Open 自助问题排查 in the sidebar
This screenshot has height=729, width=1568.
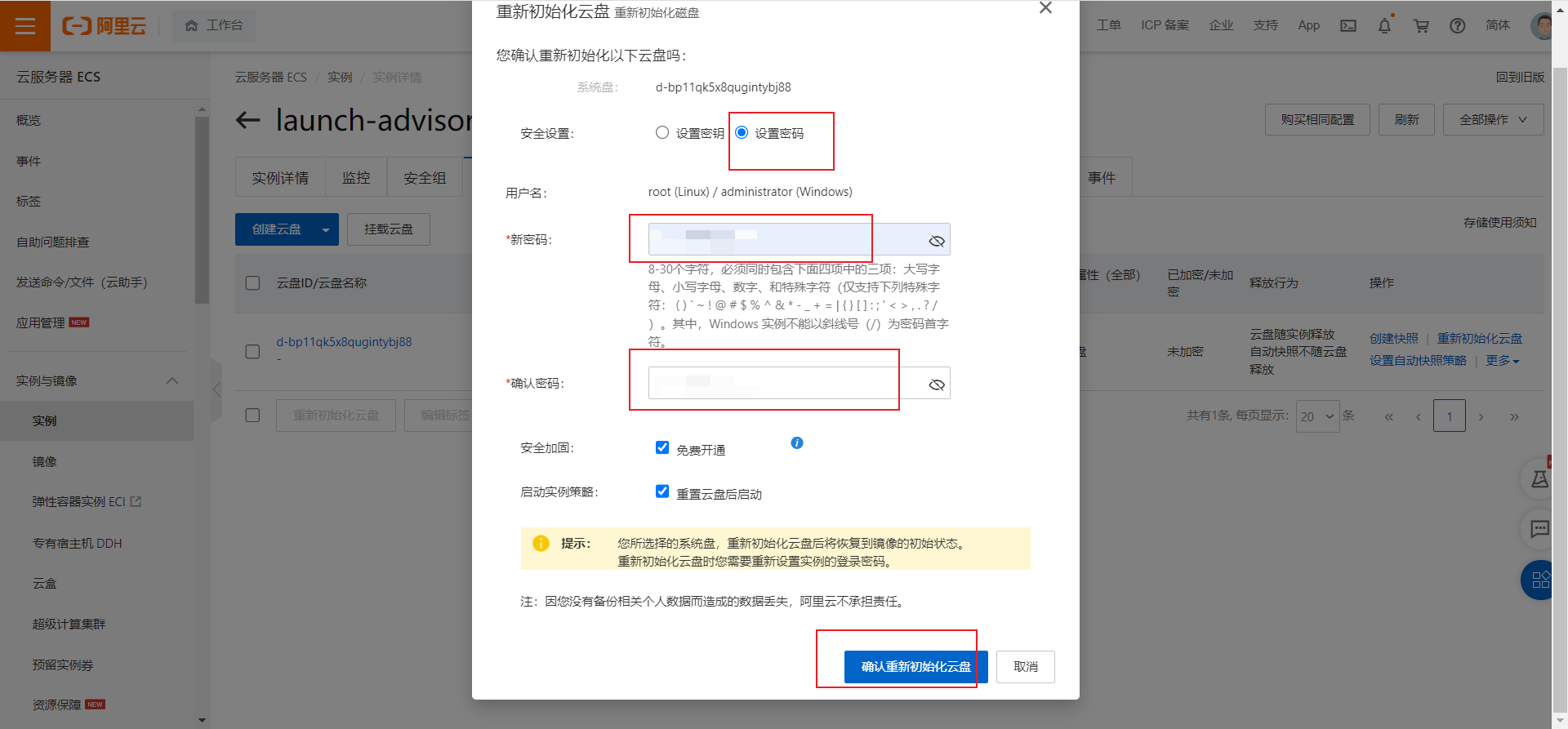click(53, 242)
